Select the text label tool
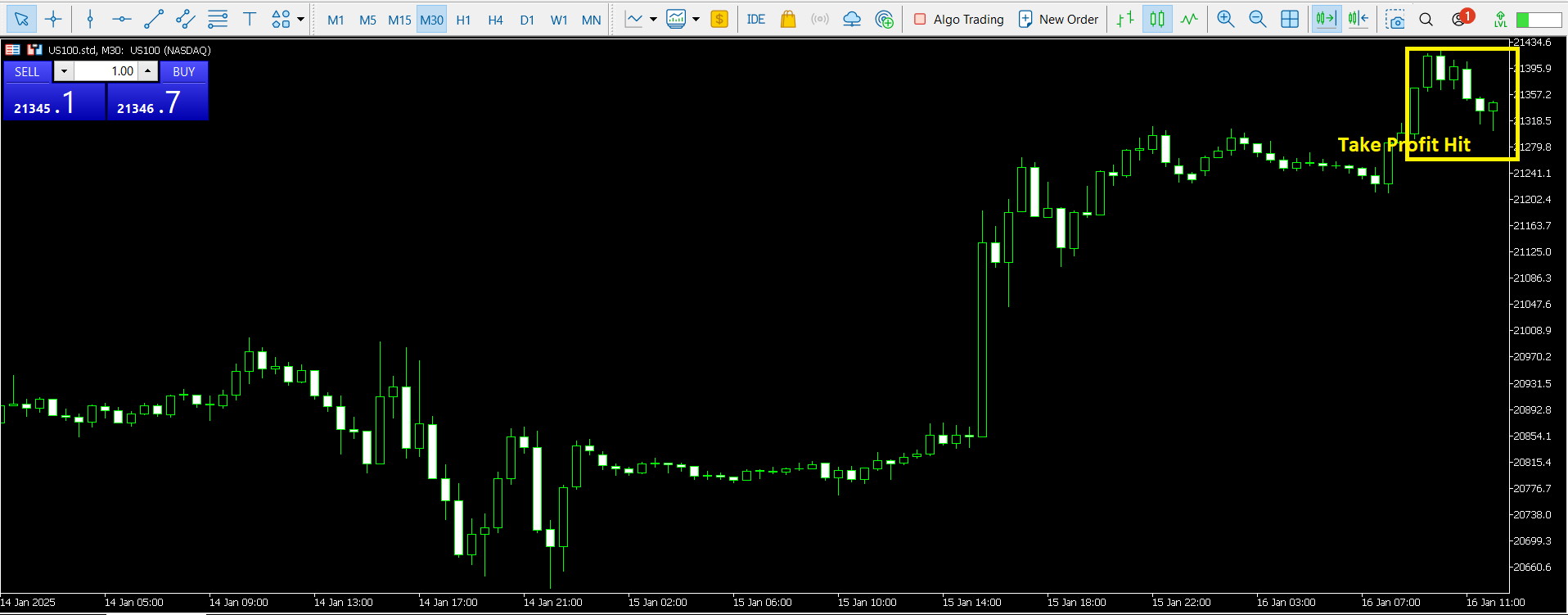1568x615 pixels. pos(250,20)
